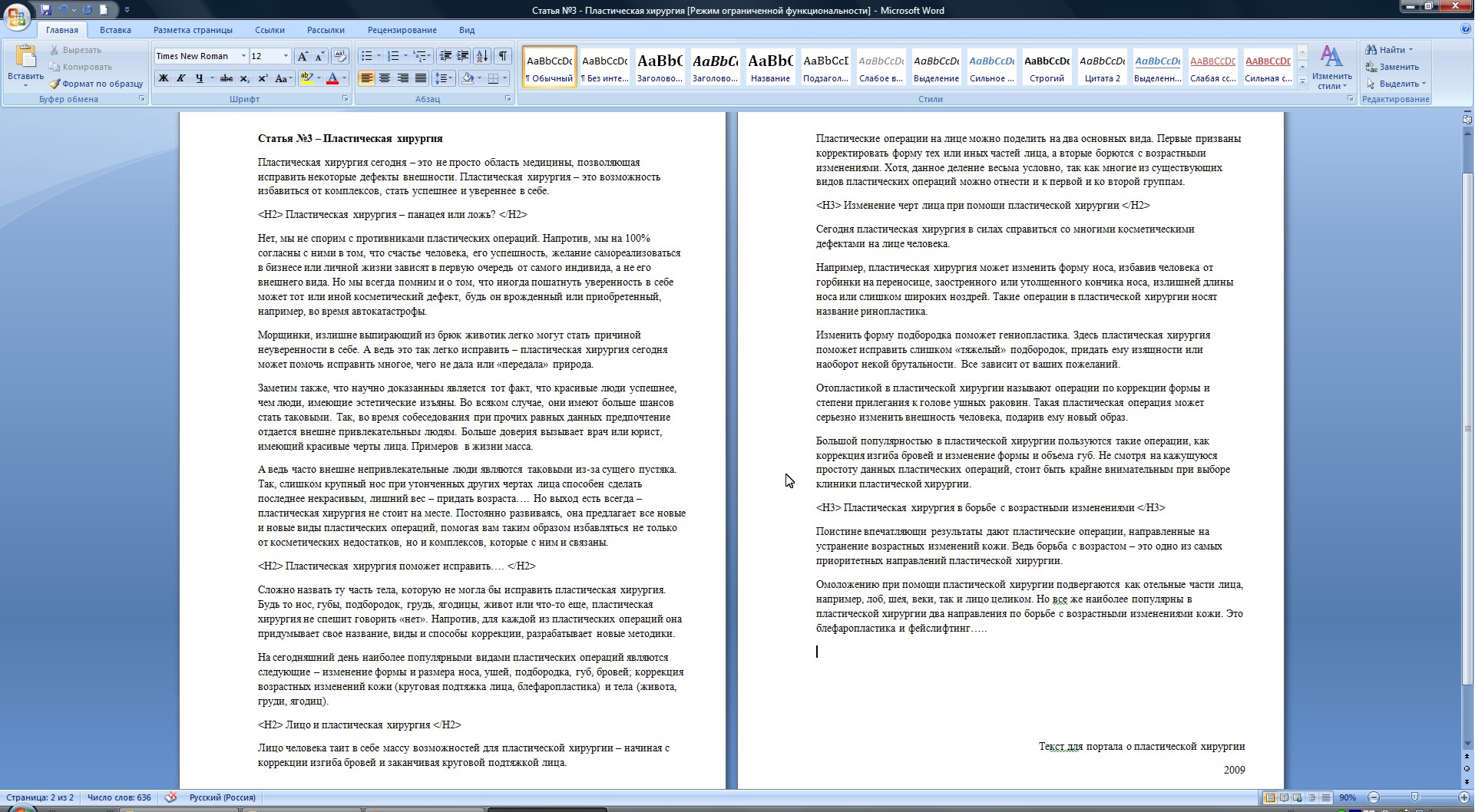The width and height of the screenshot is (1475, 812).
Task: Open the Вид ribbon tab
Action: tap(467, 30)
